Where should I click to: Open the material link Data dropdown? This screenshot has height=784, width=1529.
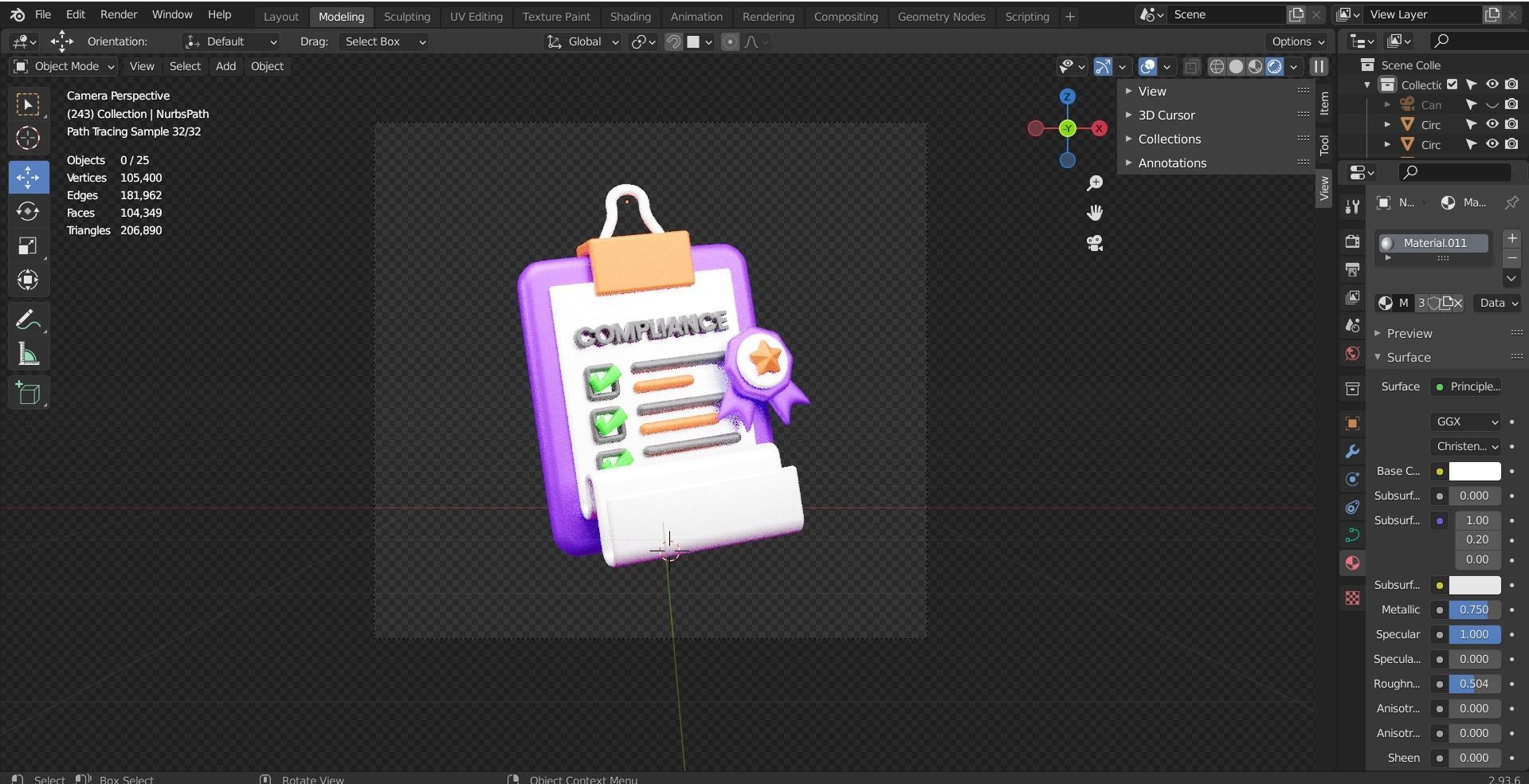click(1498, 303)
